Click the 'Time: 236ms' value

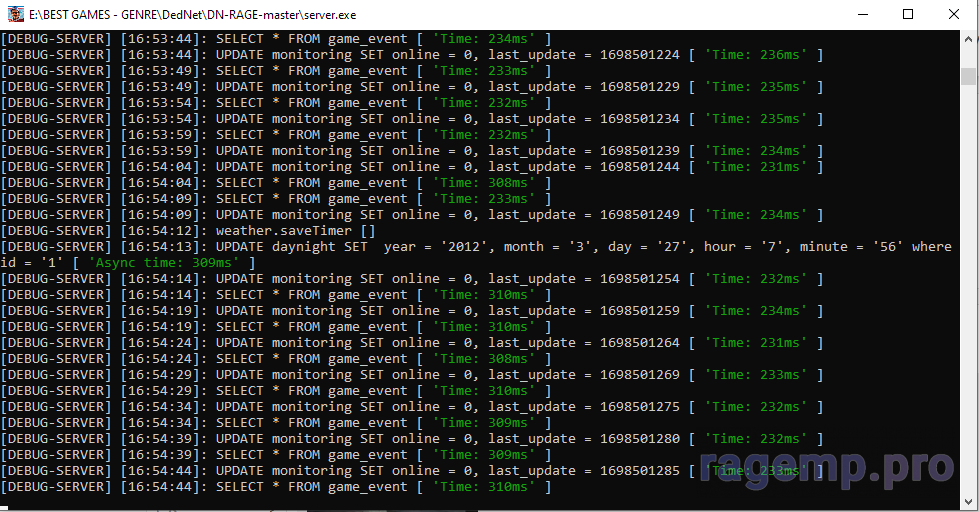click(x=756, y=54)
